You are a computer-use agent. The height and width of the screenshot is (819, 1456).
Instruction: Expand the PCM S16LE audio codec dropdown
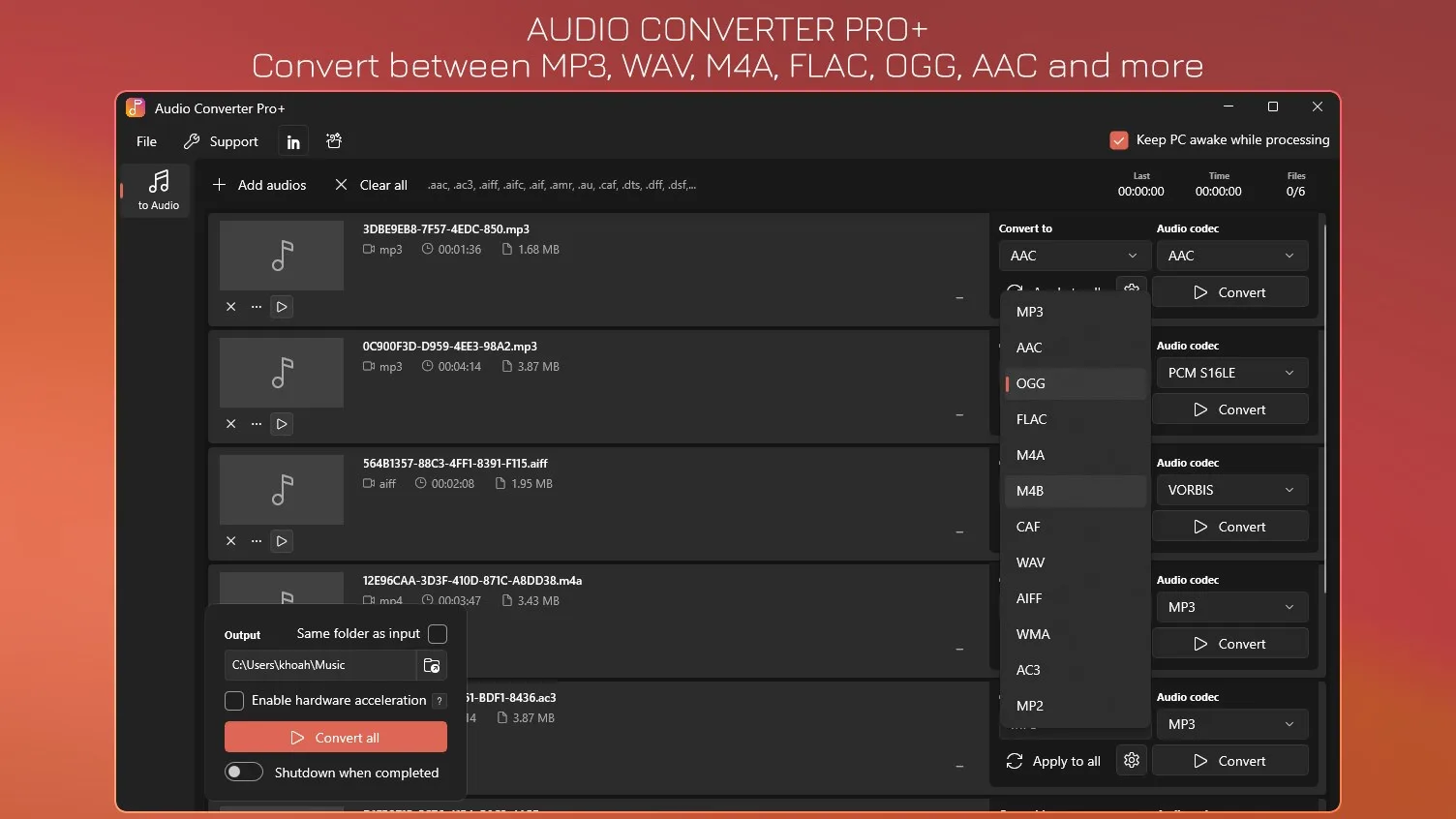coord(1231,373)
